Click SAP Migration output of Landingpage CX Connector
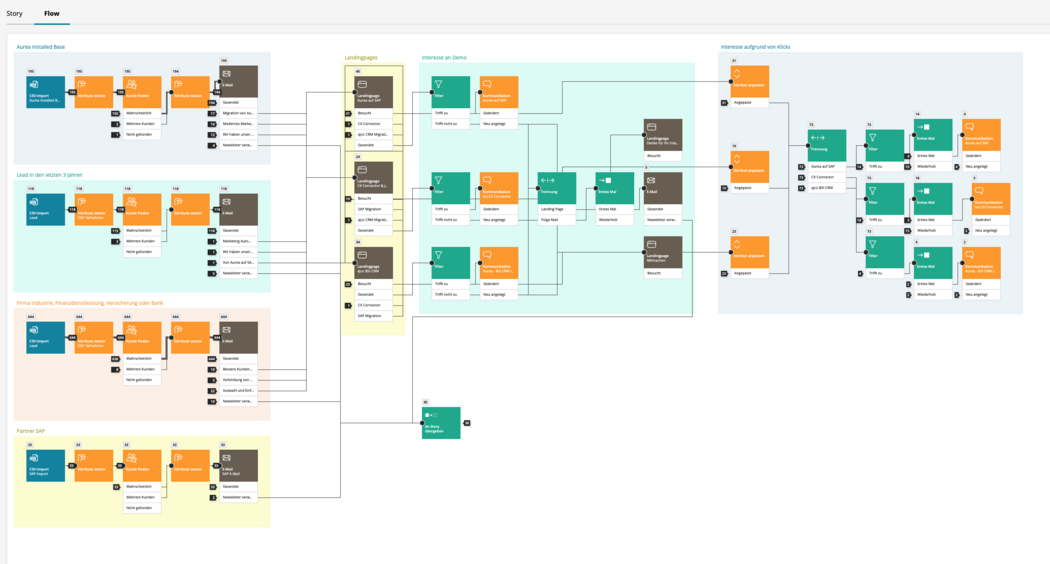The width and height of the screenshot is (1050, 564). click(x=374, y=209)
